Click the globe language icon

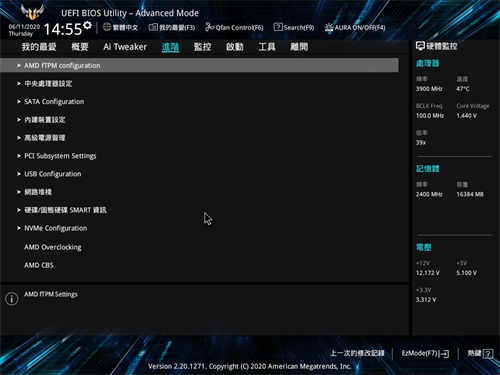[x=107, y=27]
